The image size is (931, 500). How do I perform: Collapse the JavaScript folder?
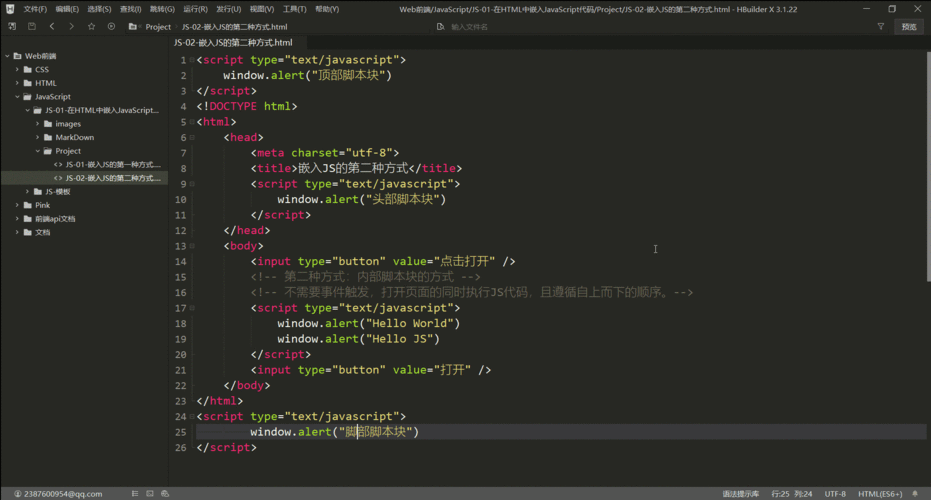[17, 96]
